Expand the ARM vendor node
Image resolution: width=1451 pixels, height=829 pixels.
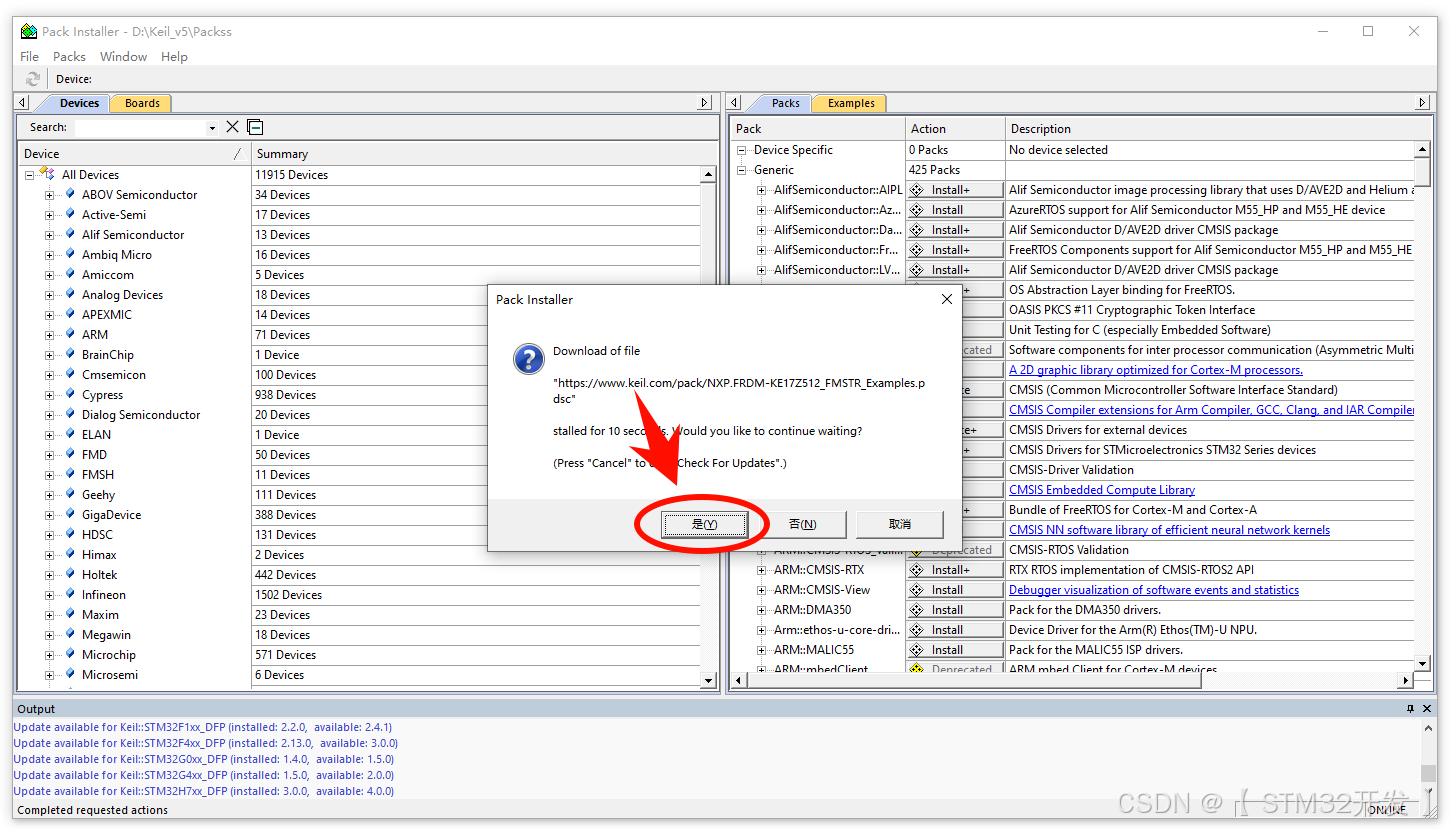pos(50,335)
